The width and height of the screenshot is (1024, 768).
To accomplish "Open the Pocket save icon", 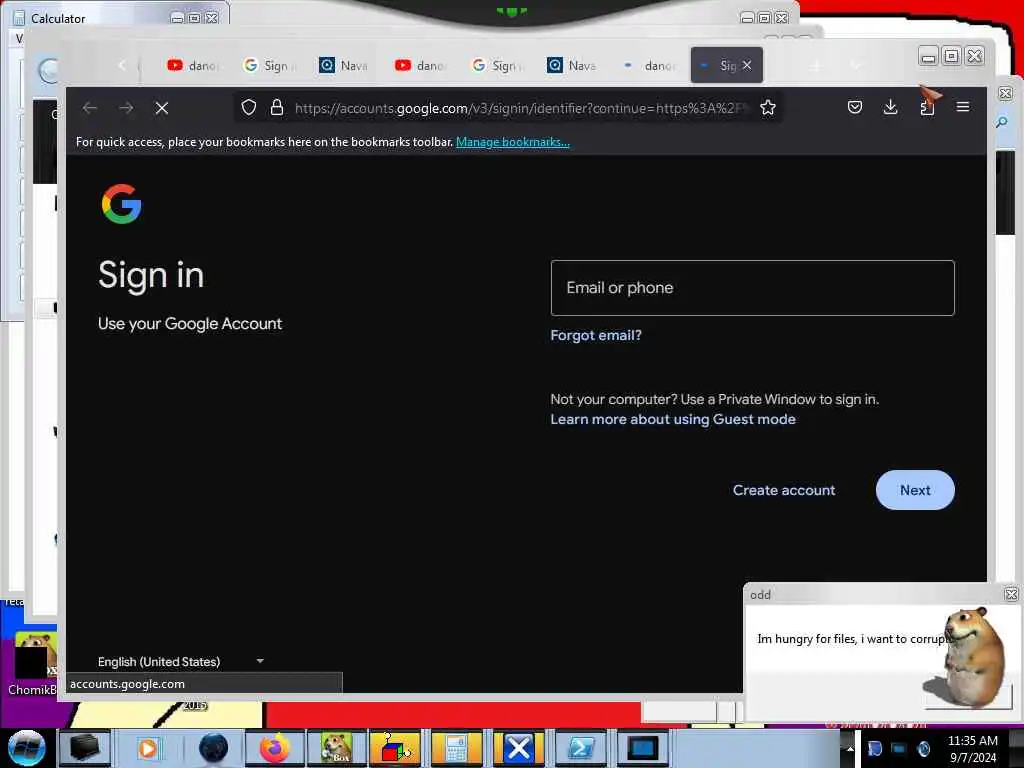I will point(855,107).
